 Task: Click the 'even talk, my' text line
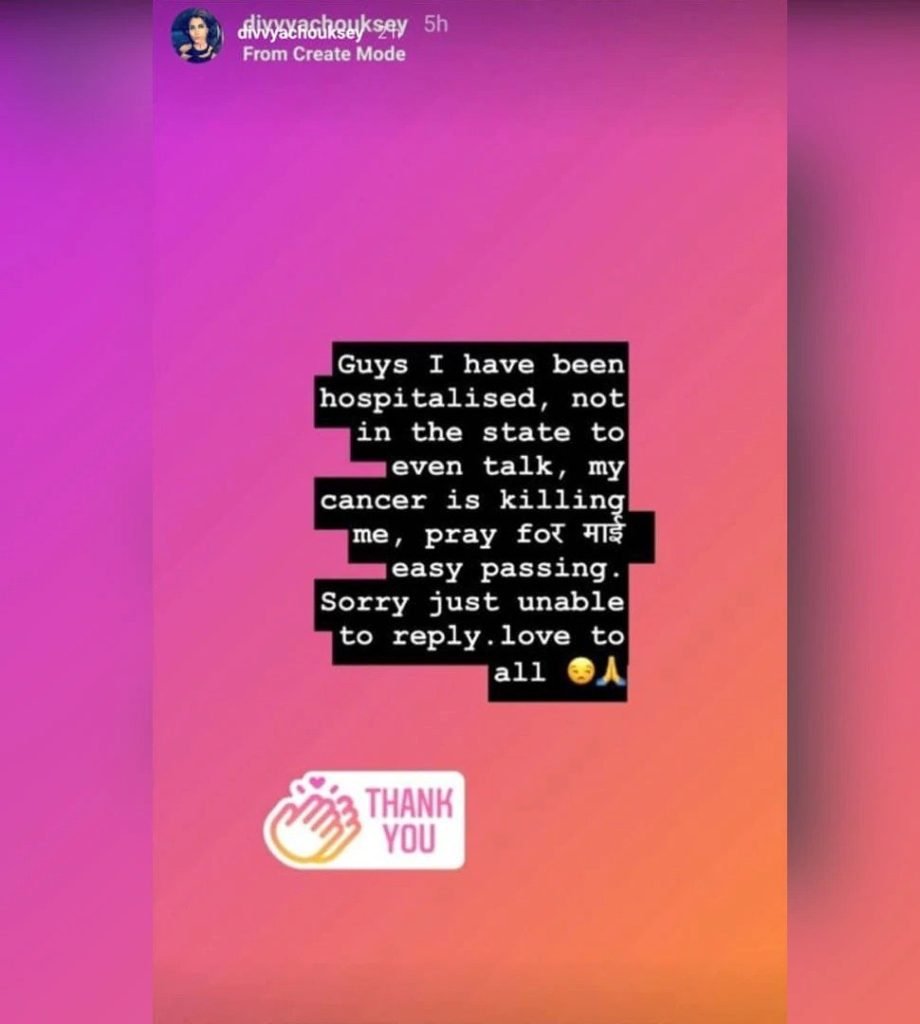[x=508, y=466]
